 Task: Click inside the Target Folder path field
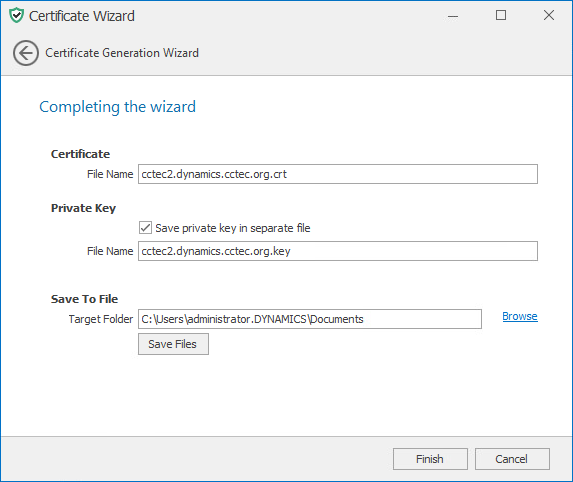pos(310,319)
